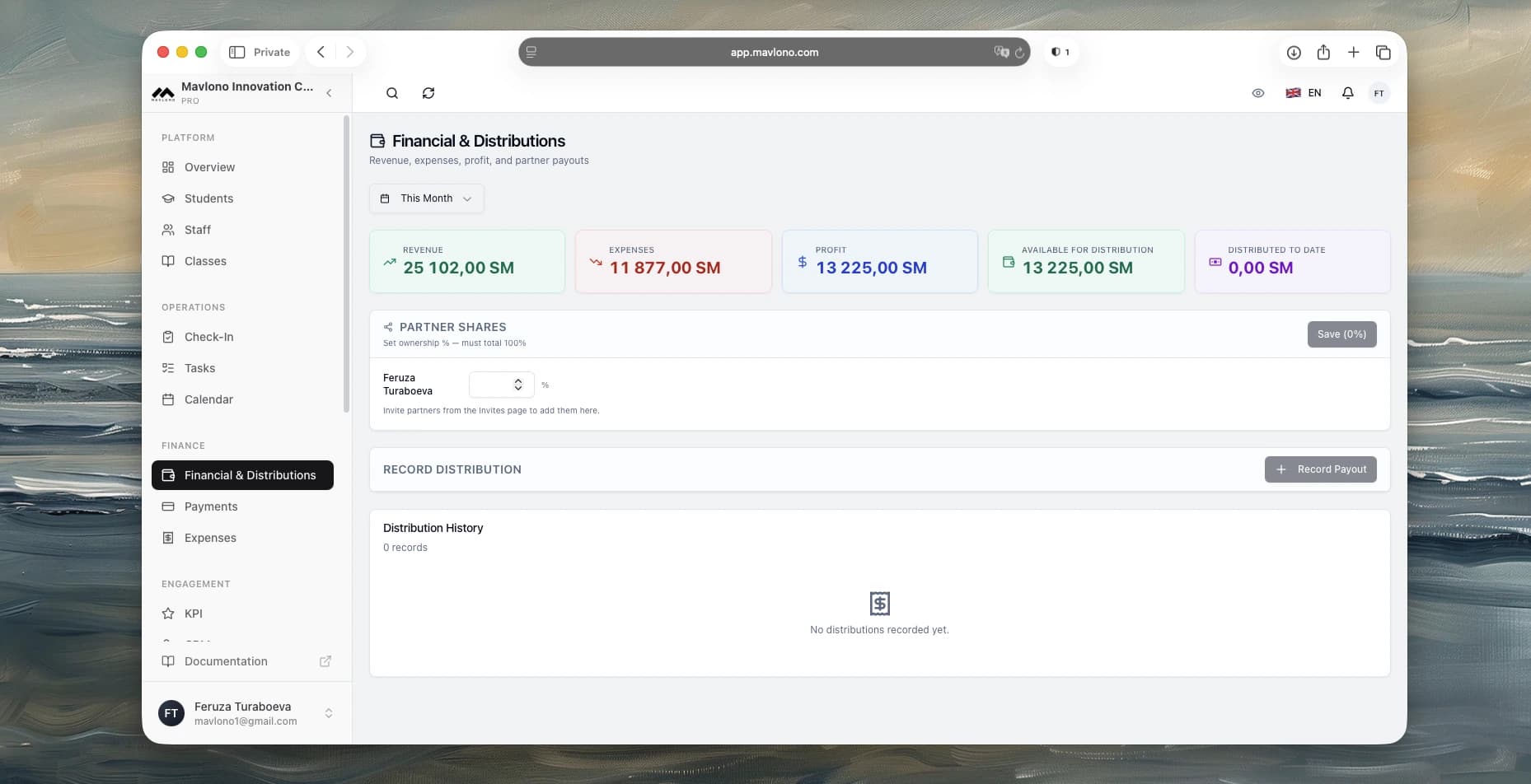Collapse the sidebar with the chevron arrow

click(x=329, y=93)
